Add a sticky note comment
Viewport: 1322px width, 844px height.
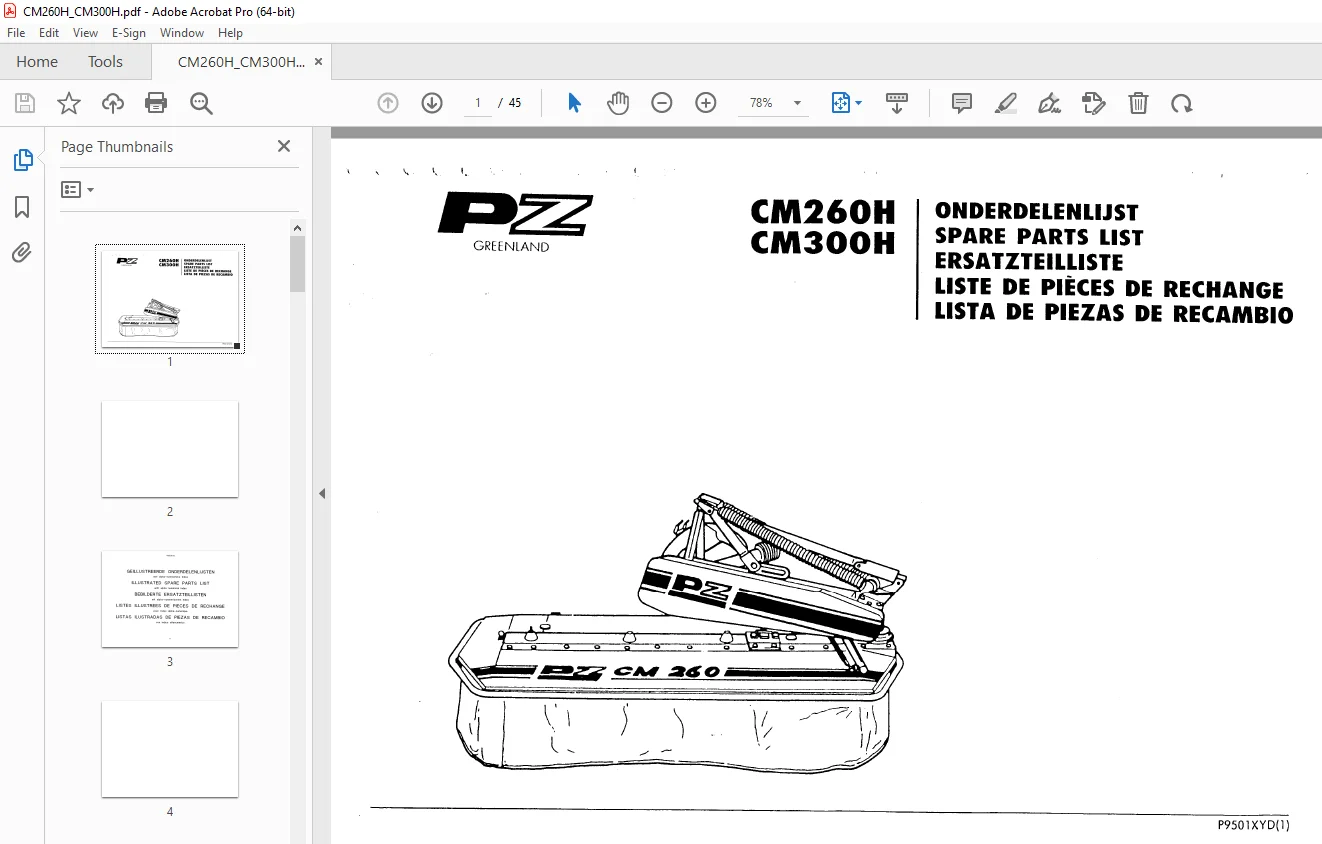[962, 103]
